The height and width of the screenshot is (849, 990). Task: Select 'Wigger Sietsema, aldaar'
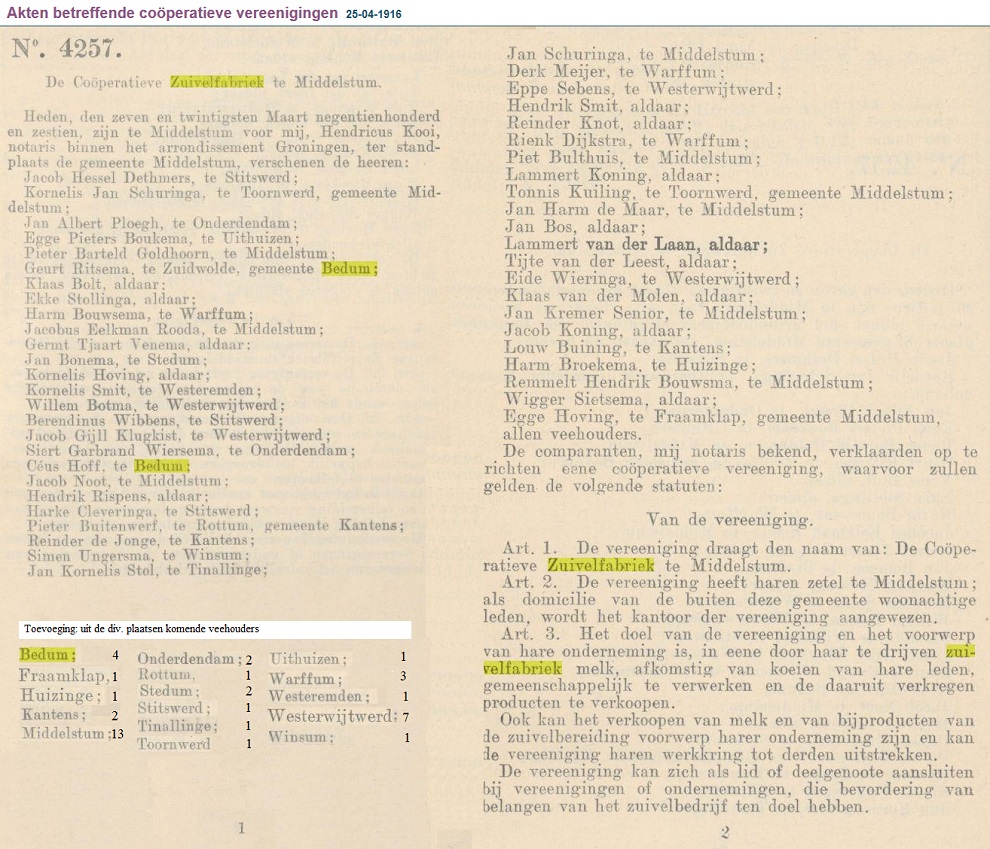(611, 400)
